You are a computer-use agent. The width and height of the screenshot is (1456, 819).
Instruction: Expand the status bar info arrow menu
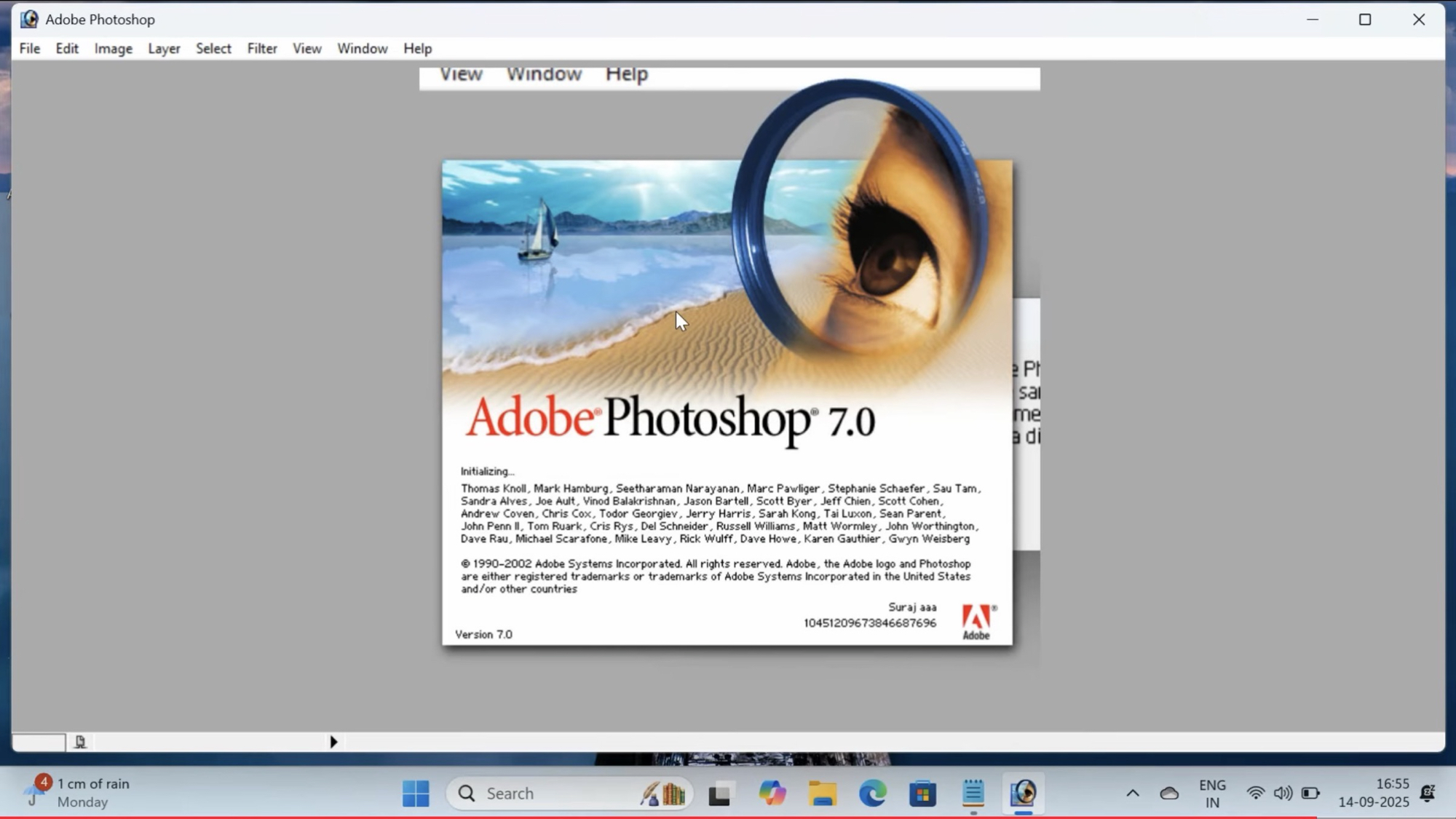click(x=333, y=742)
